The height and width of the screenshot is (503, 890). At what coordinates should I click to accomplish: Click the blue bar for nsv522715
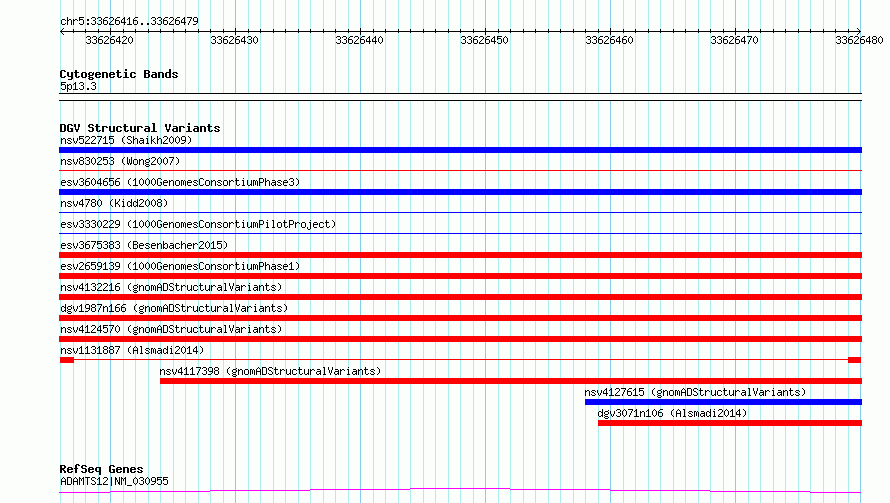click(x=460, y=150)
